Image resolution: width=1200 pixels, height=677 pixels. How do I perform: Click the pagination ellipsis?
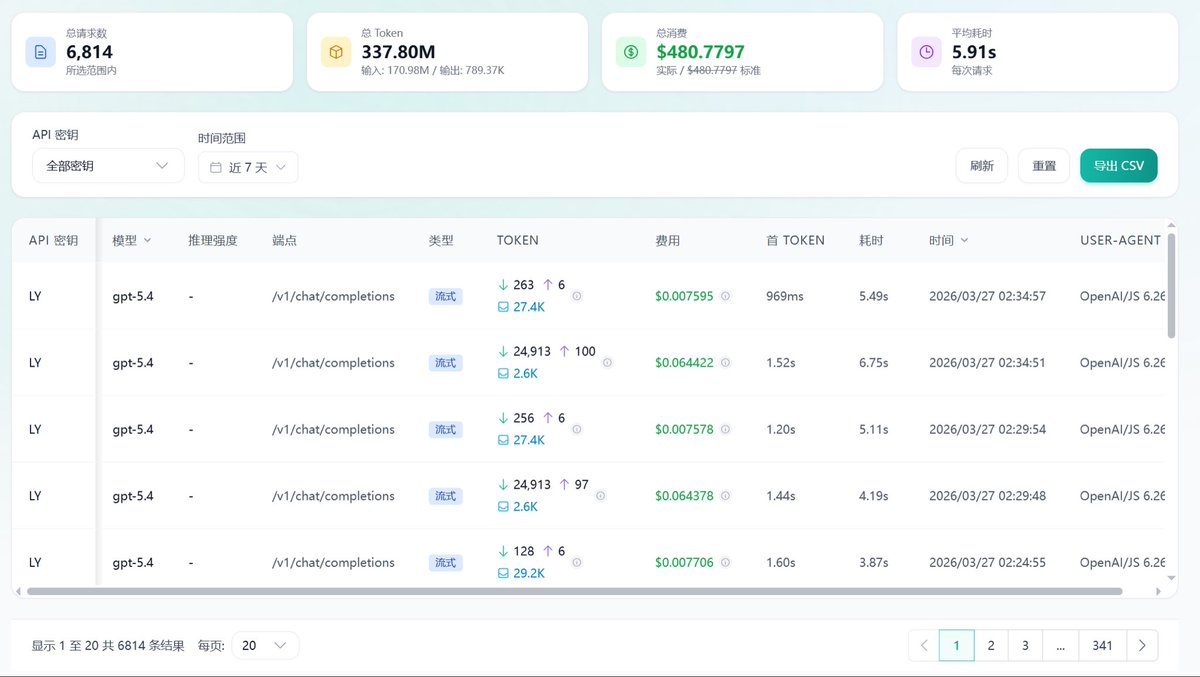click(1060, 646)
